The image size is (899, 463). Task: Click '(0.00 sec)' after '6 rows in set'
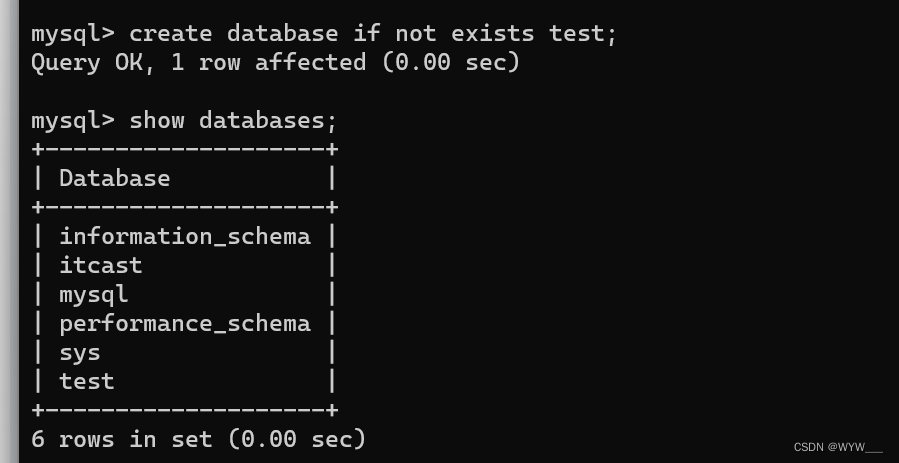pyautogui.click(x=296, y=439)
